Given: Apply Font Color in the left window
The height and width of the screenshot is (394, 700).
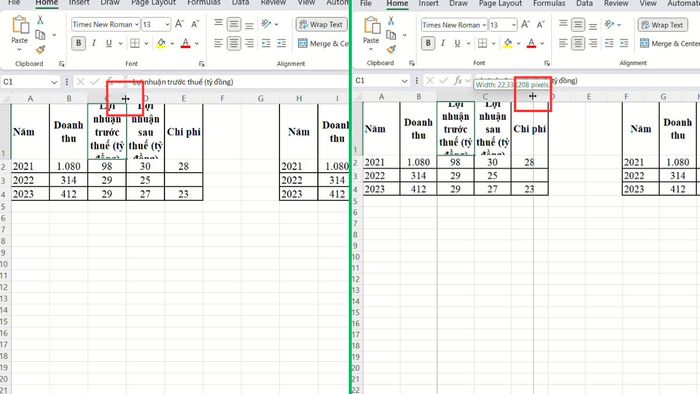Looking at the screenshot, I should 186,43.
